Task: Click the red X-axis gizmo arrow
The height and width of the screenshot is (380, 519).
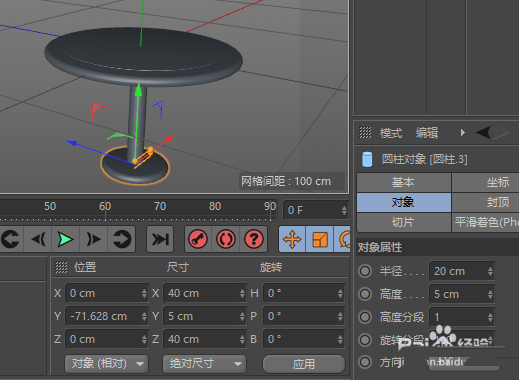Action: [169, 138]
